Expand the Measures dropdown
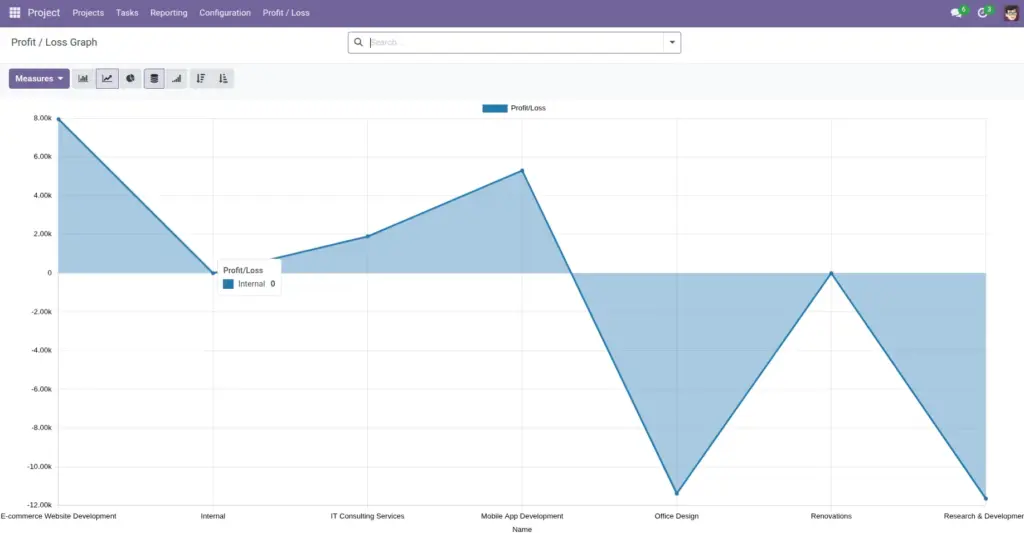Image resolution: width=1024 pixels, height=533 pixels. (x=39, y=78)
